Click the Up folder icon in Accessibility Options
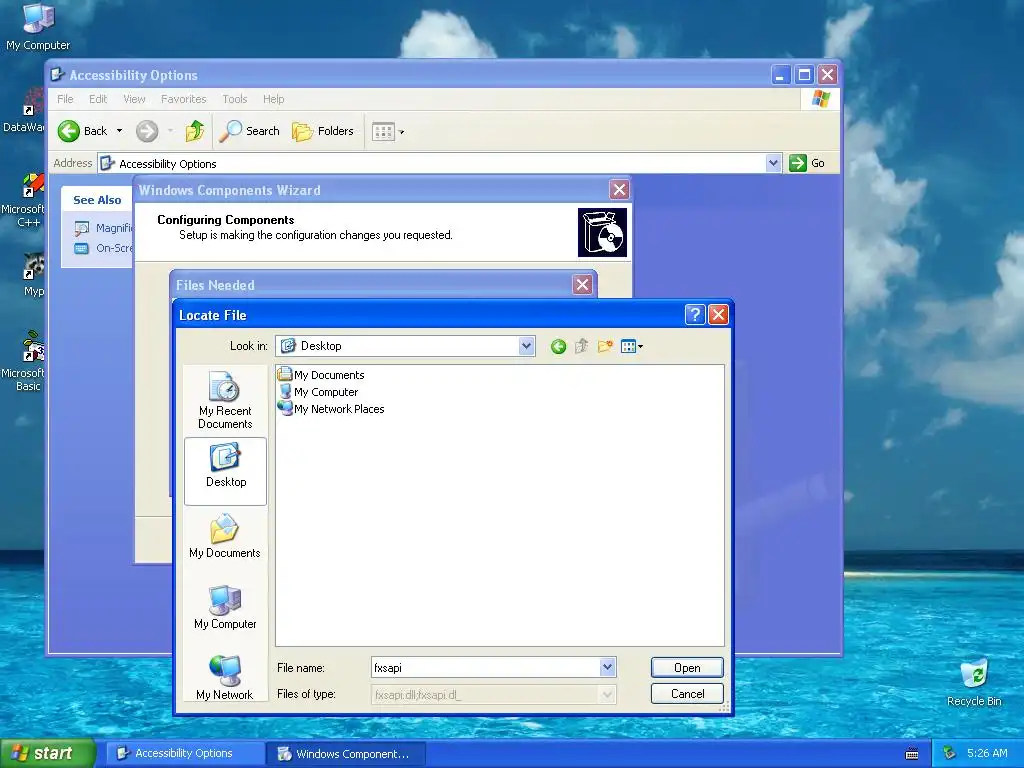Image resolution: width=1024 pixels, height=768 pixels. coord(195,131)
